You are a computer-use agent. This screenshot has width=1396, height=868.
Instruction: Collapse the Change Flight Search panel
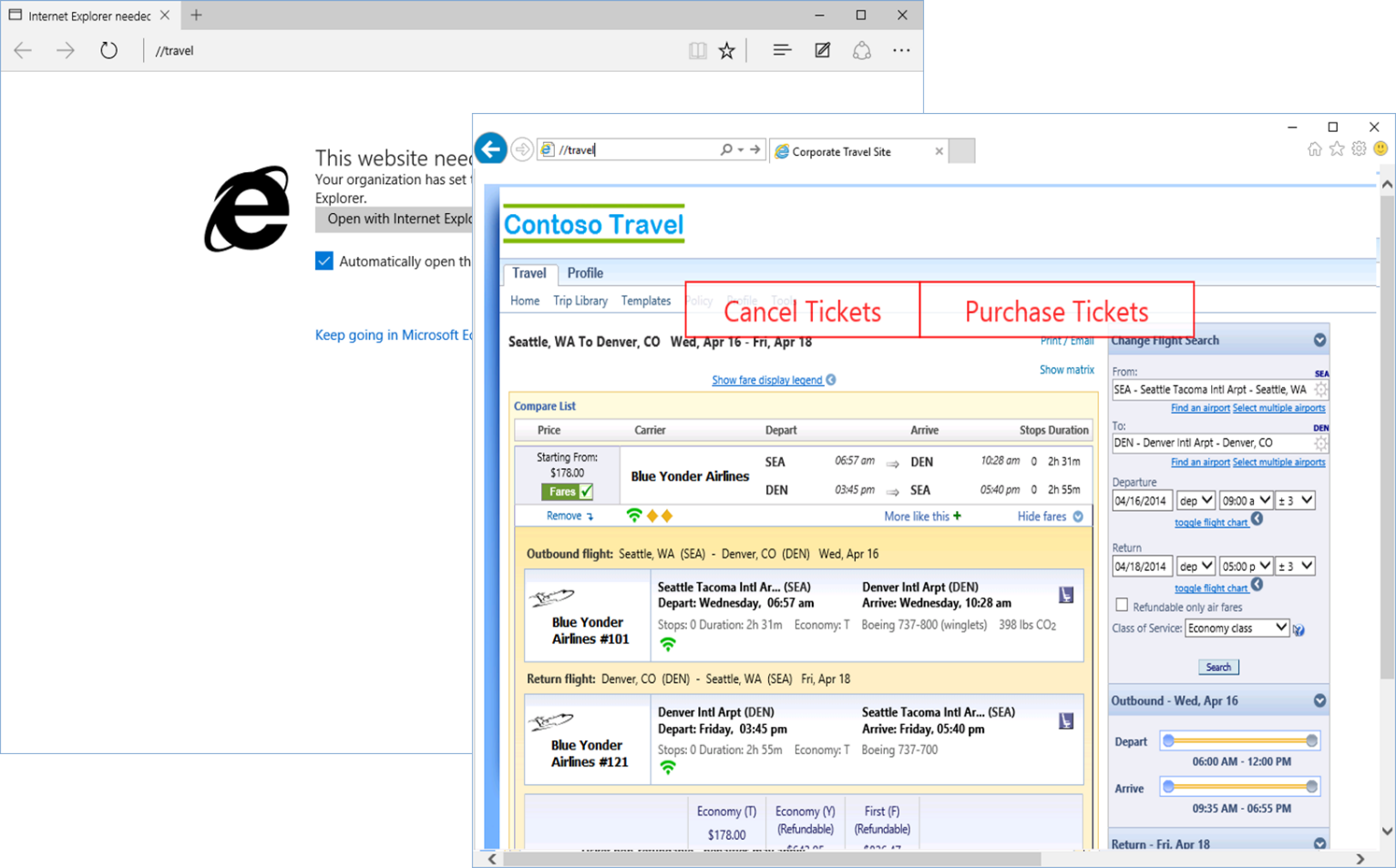tap(1319, 340)
